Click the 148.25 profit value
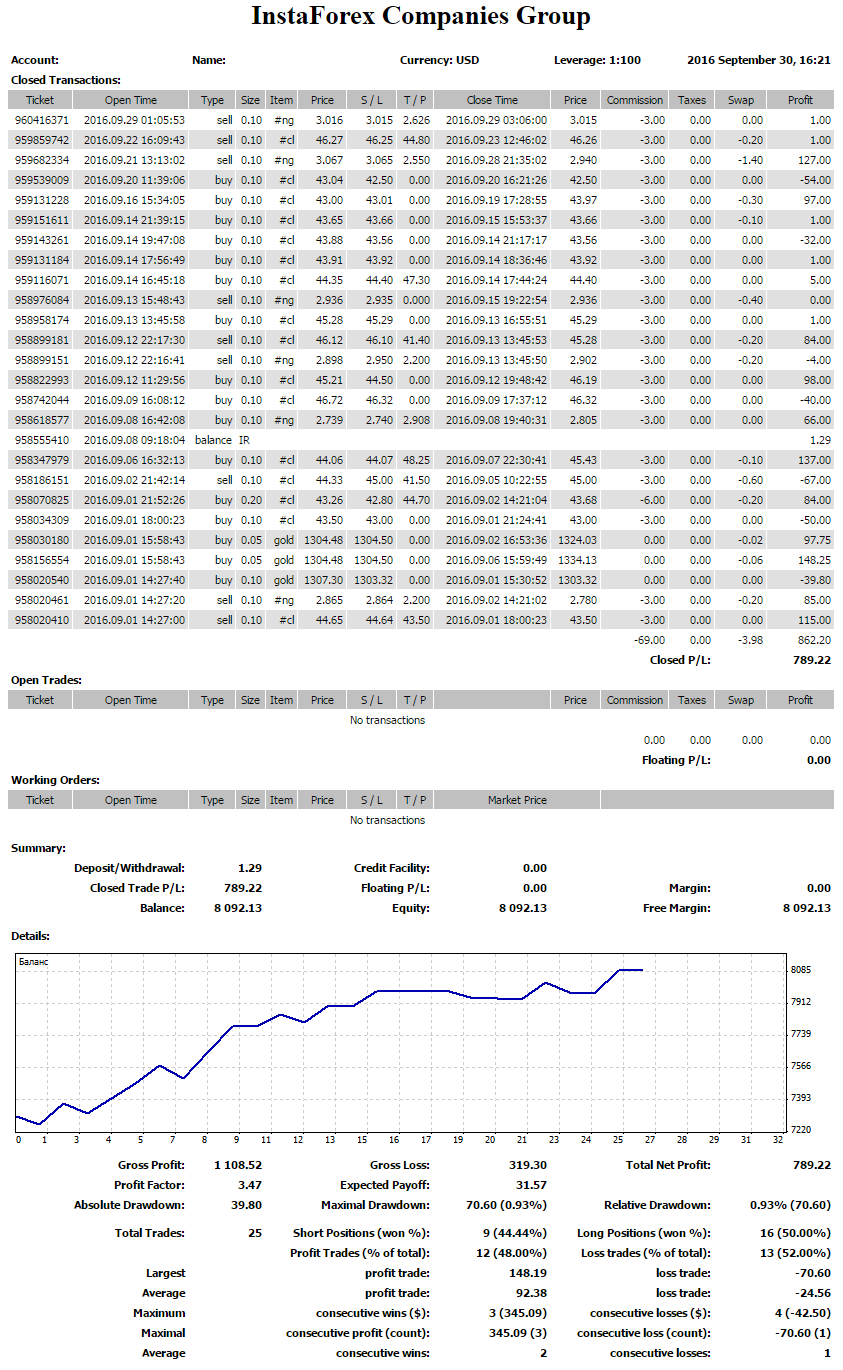This screenshot has height=1370, width=843. pos(815,560)
